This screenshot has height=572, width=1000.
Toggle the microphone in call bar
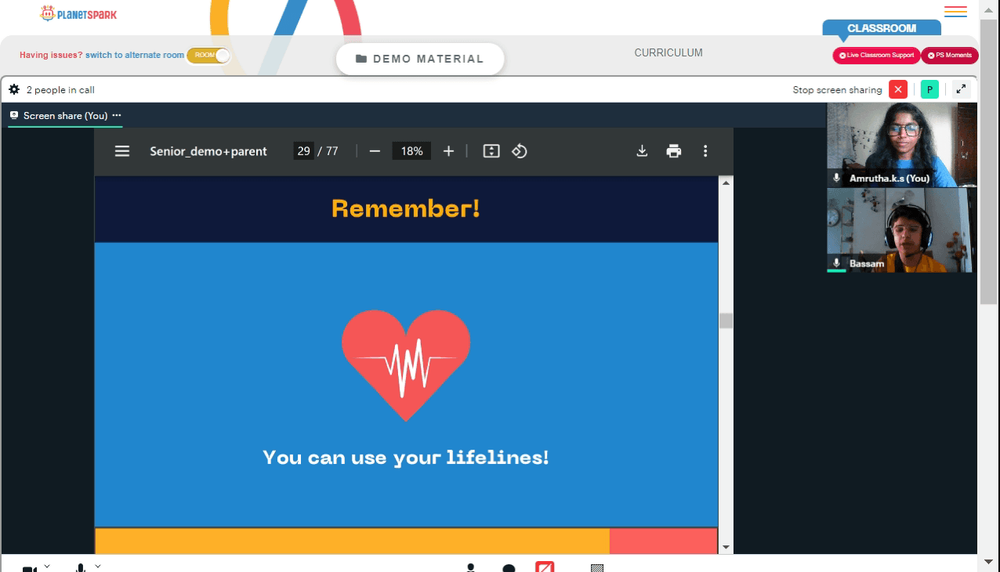pyautogui.click(x=80, y=568)
